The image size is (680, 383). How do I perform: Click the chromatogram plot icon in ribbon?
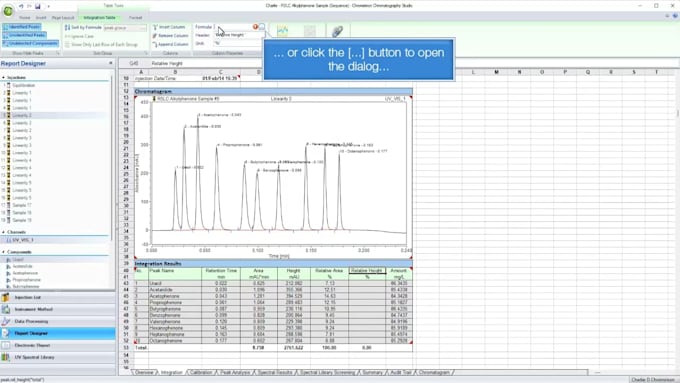[283, 31]
